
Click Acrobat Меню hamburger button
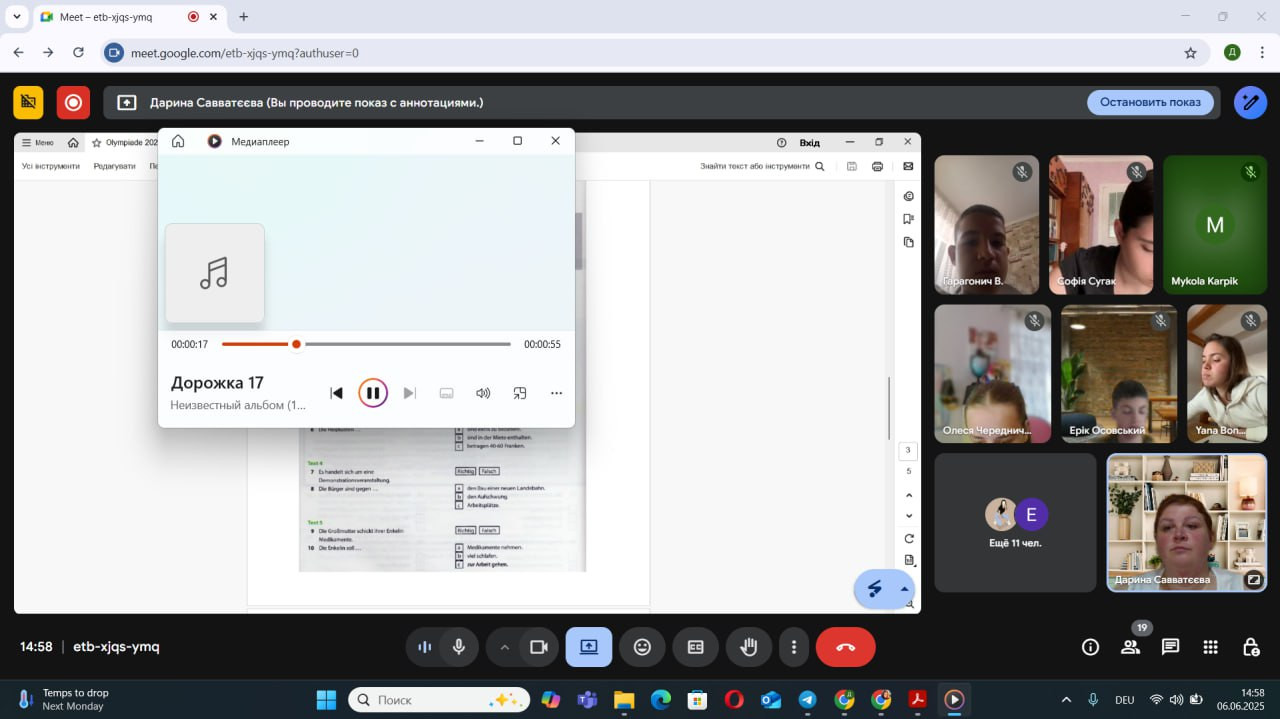point(38,142)
